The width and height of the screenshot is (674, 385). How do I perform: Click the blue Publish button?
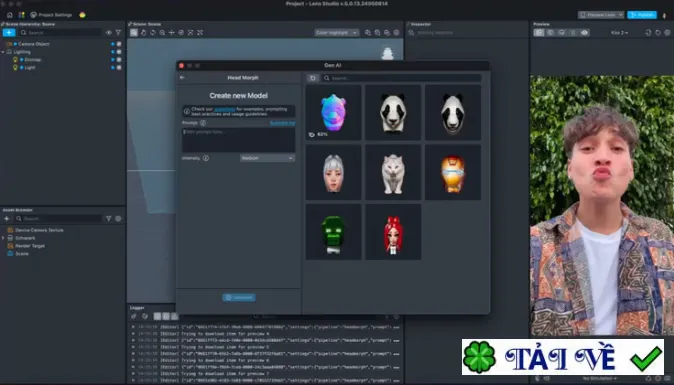coord(642,15)
